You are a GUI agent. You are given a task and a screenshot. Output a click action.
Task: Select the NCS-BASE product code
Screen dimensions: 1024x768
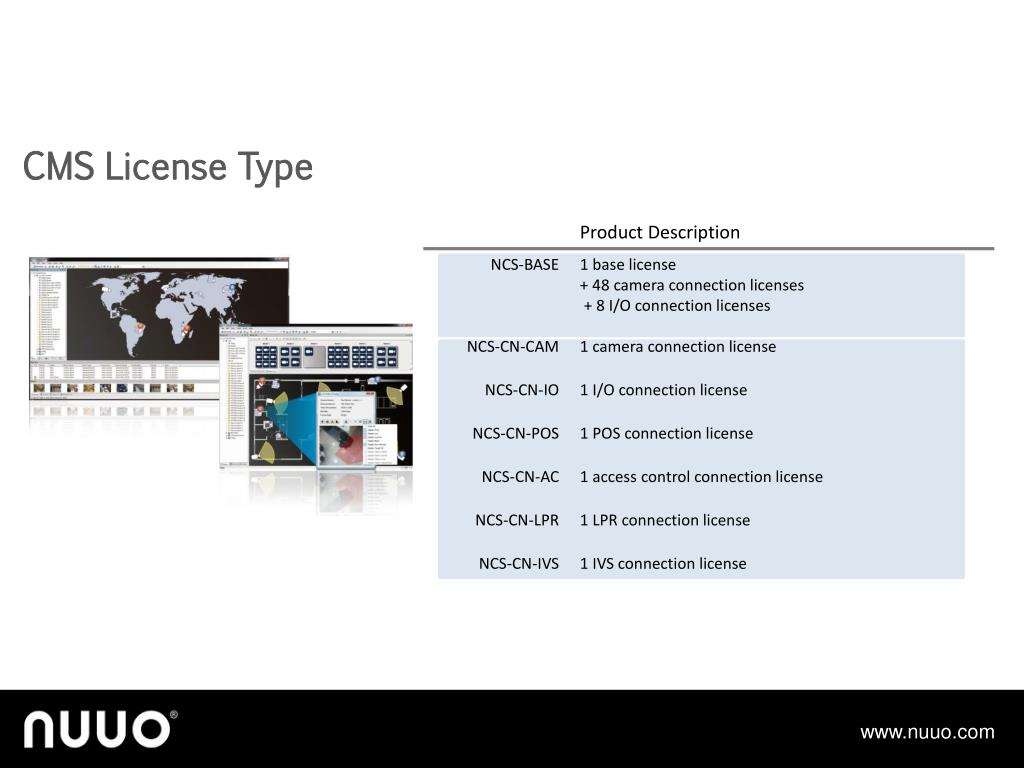tap(524, 264)
